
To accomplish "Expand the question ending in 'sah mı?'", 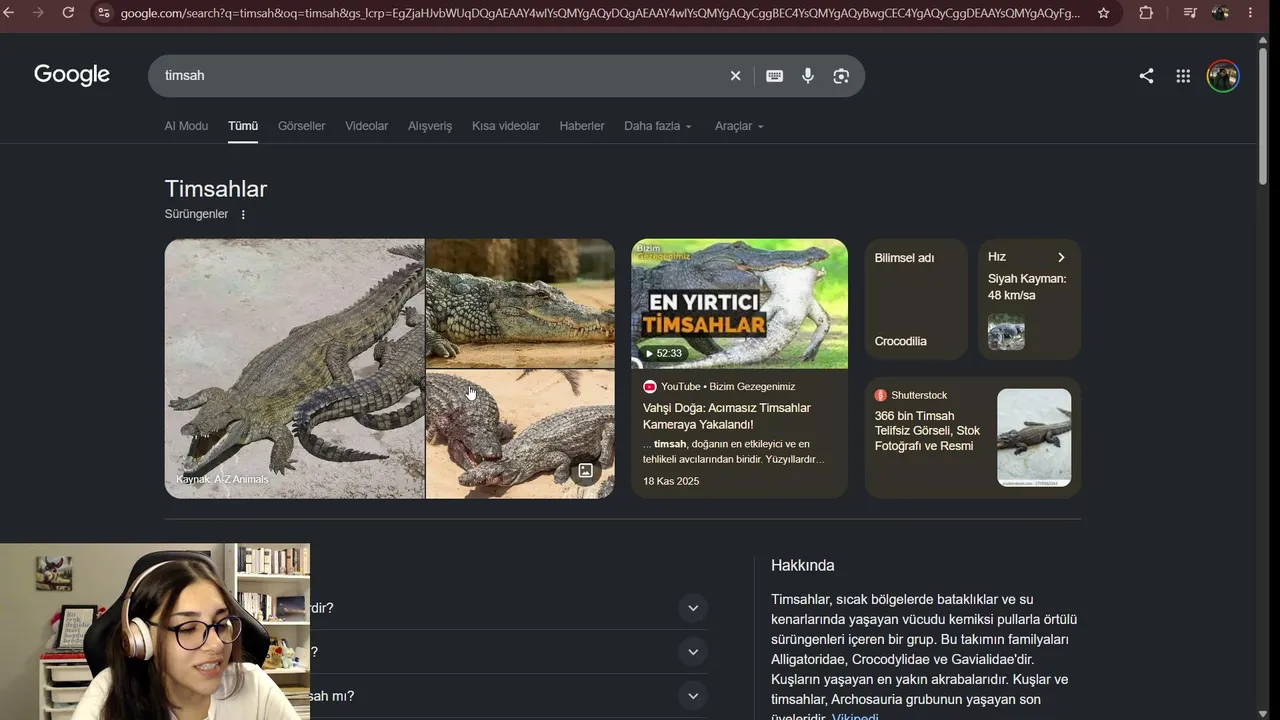I will click(692, 696).
